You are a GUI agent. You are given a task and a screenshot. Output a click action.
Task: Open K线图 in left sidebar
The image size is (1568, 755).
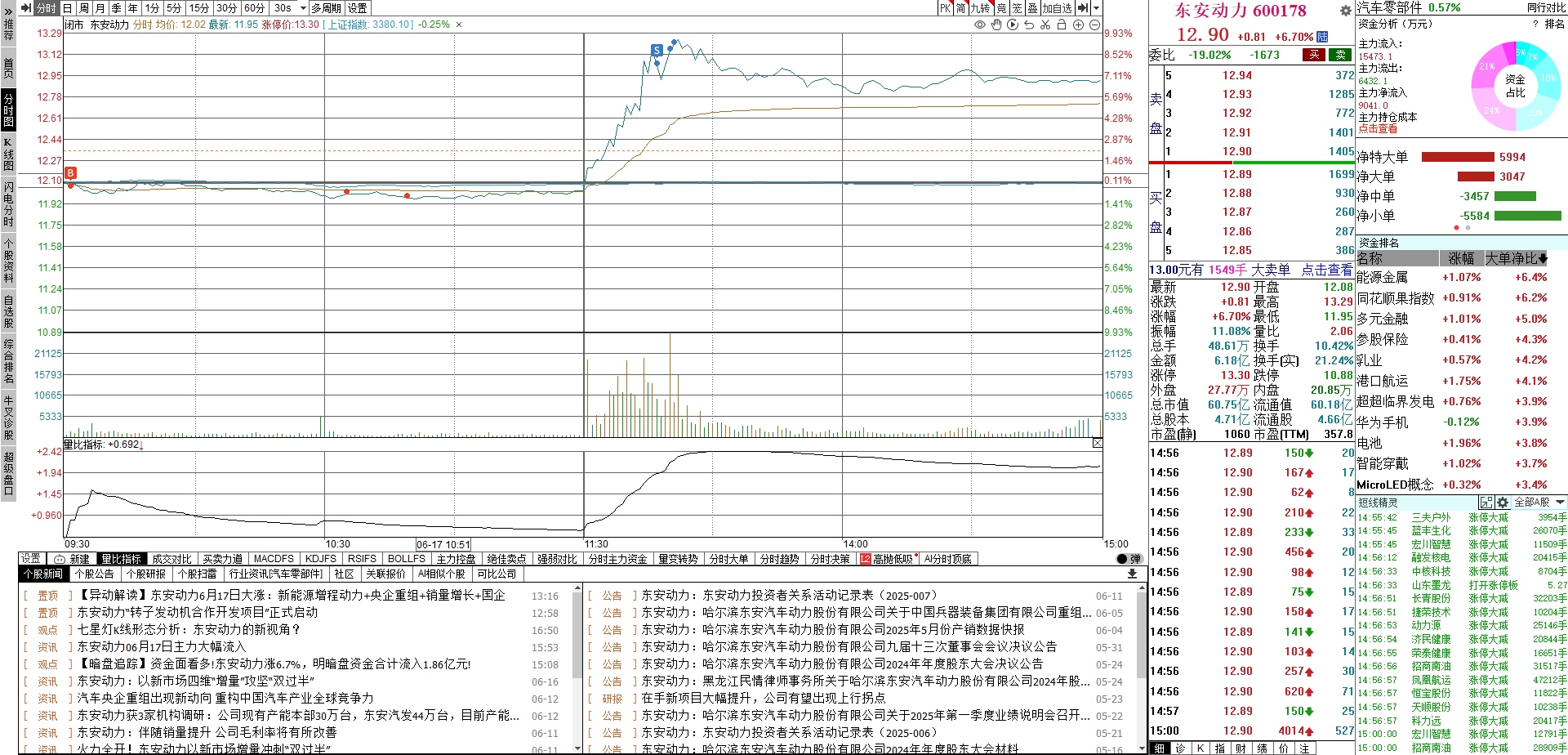[x=8, y=154]
